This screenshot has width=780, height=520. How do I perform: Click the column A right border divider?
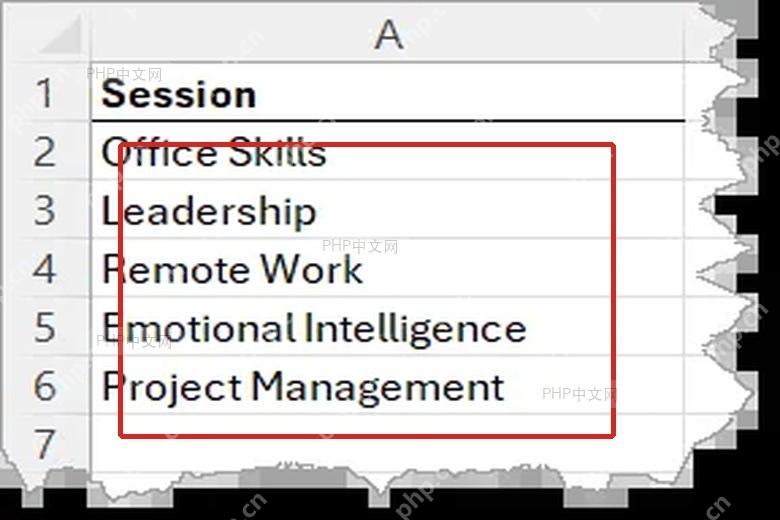click(685, 34)
